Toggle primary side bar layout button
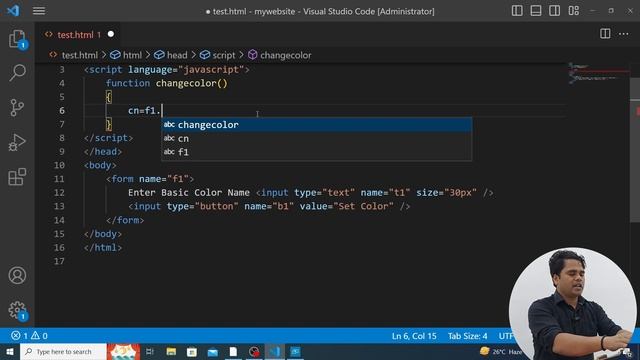Viewport: 640px width, 360px height. click(517, 11)
